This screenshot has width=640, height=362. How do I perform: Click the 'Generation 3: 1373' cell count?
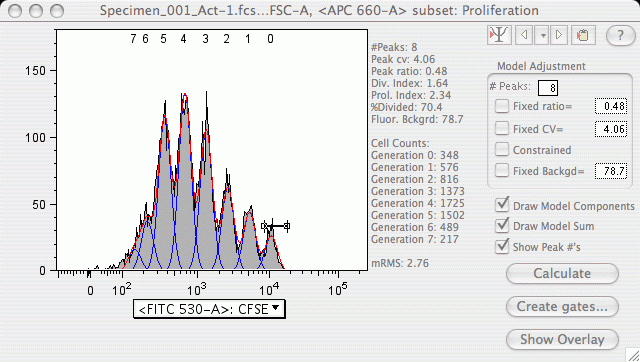click(418, 191)
